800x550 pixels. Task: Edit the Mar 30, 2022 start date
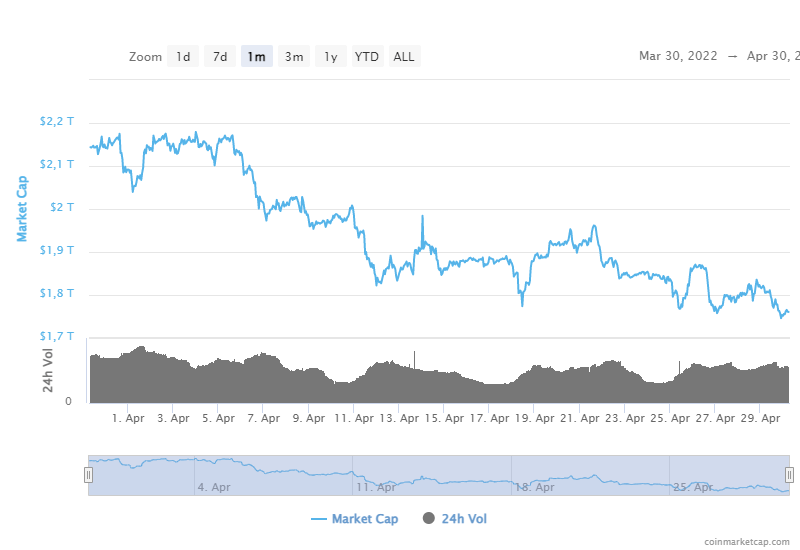click(x=679, y=56)
